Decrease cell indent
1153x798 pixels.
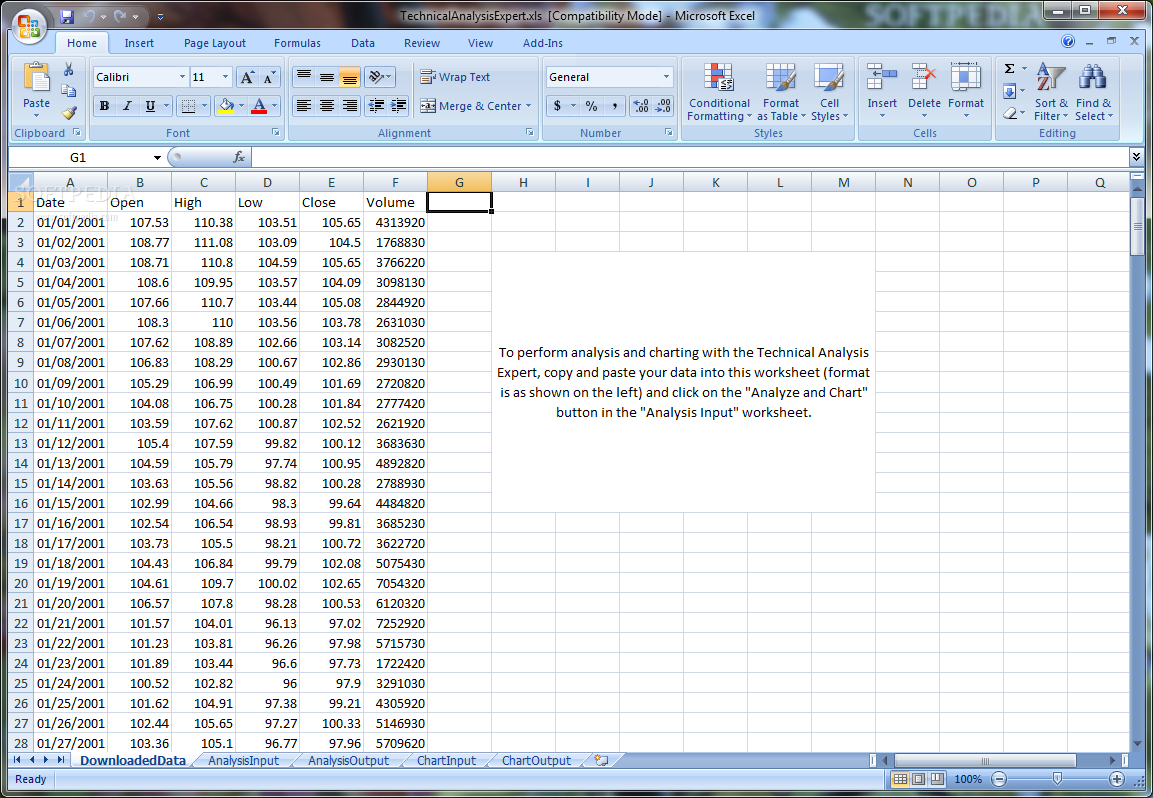pyautogui.click(x=376, y=106)
